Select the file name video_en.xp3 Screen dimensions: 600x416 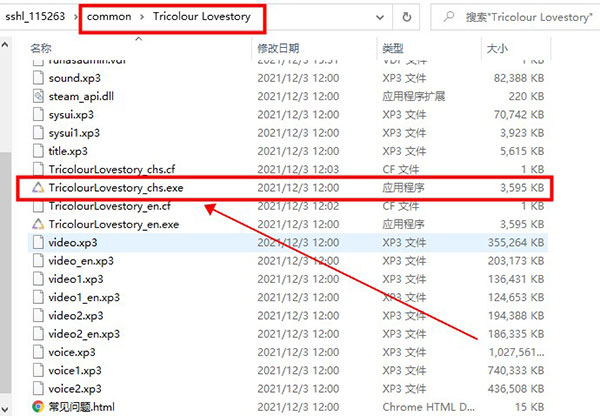(x=81, y=261)
